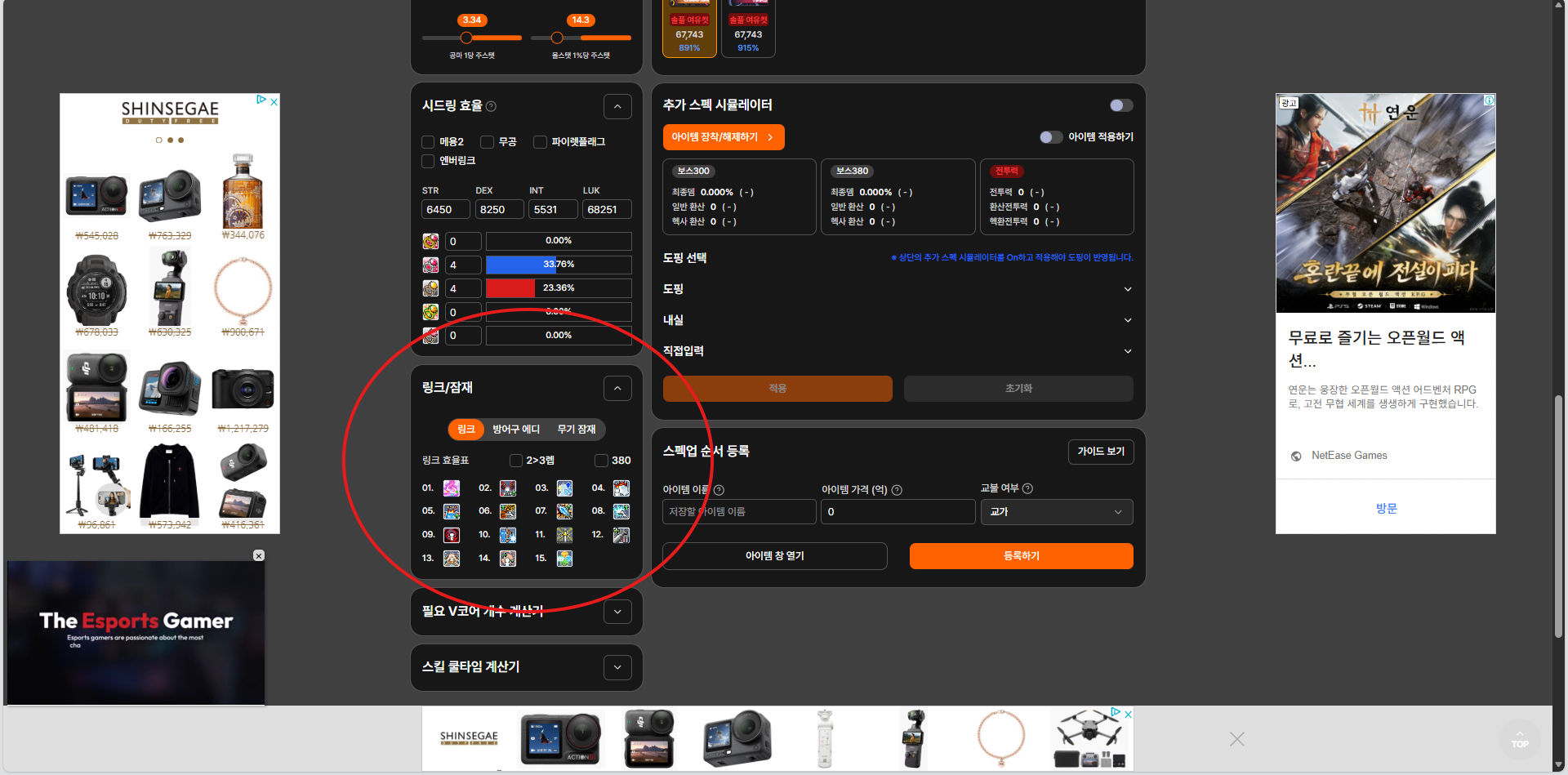Click the first seed ring icon in 시드링 효율

tap(430, 241)
